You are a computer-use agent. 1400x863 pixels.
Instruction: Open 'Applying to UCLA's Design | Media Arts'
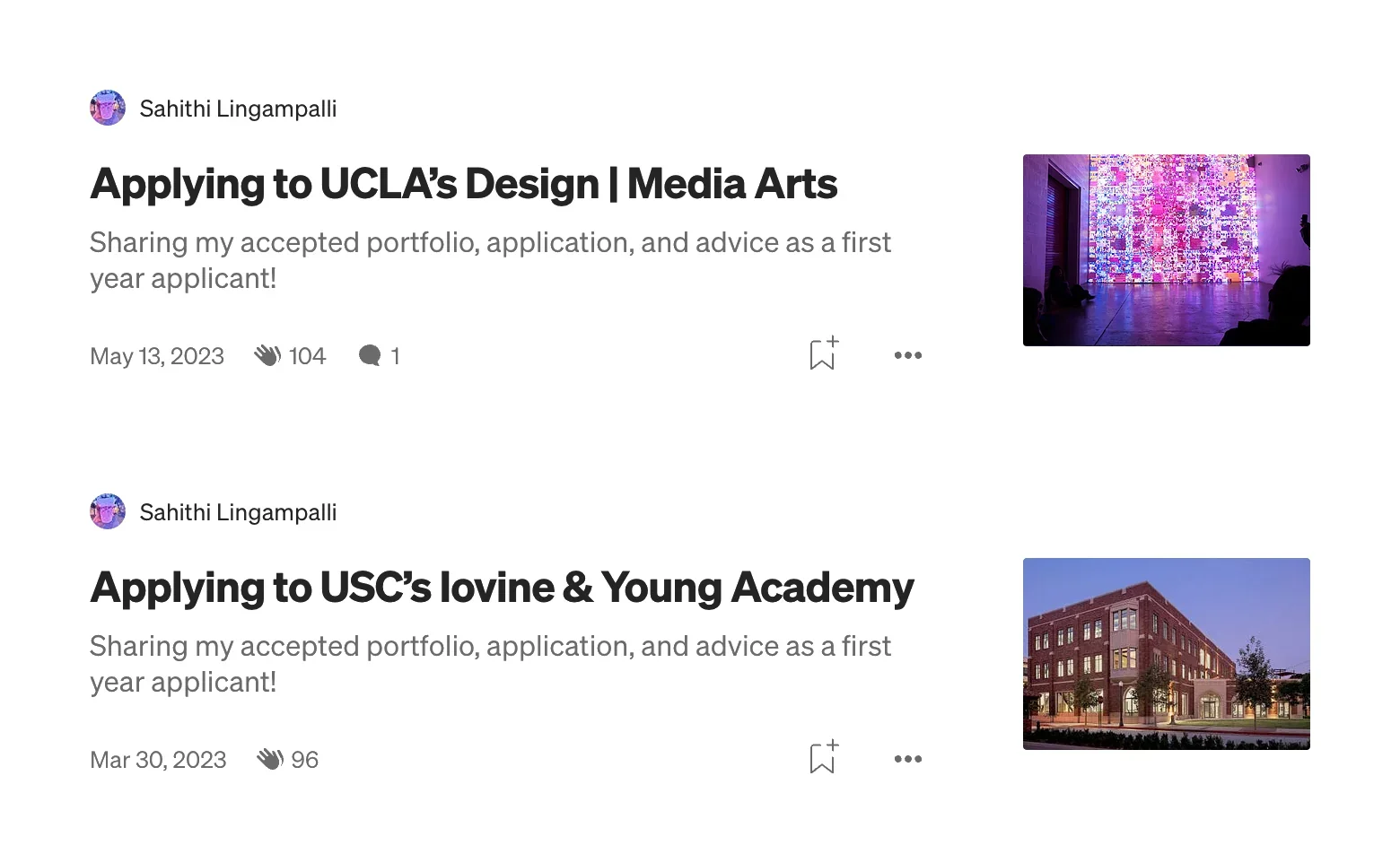(463, 184)
